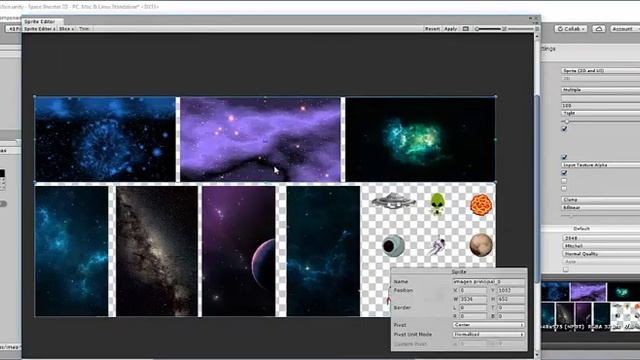This screenshot has height=360, width=640.
Task: Open the Pivot 'Center' dropdown
Action: [489, 325]
